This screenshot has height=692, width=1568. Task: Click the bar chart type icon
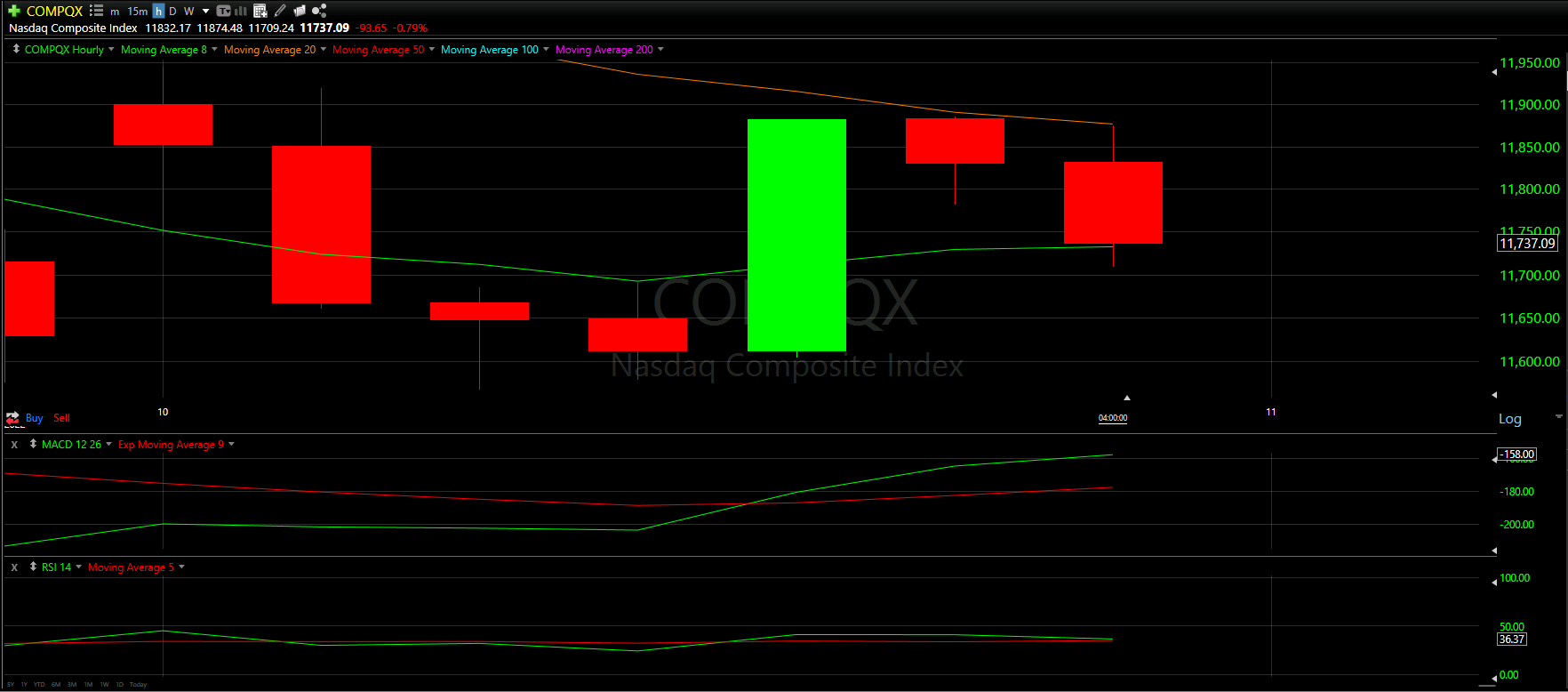tap(240, 12)
